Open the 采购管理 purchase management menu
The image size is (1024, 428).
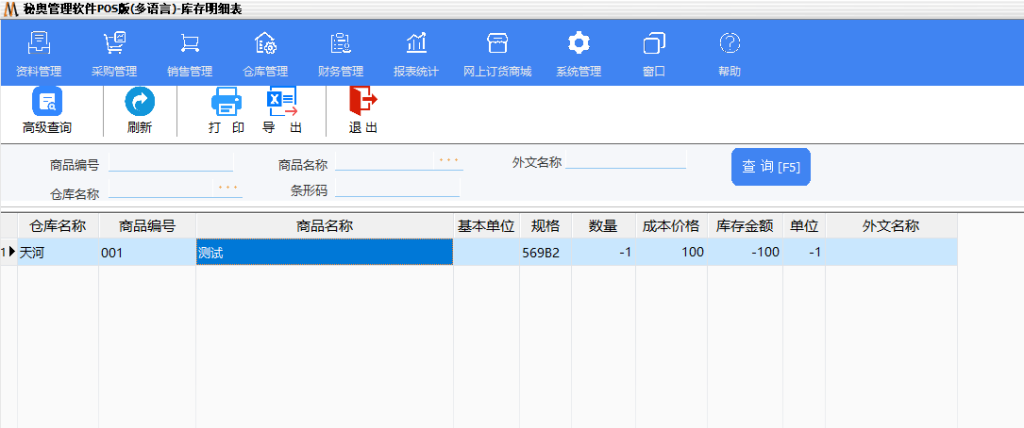(x=114, y=54)
